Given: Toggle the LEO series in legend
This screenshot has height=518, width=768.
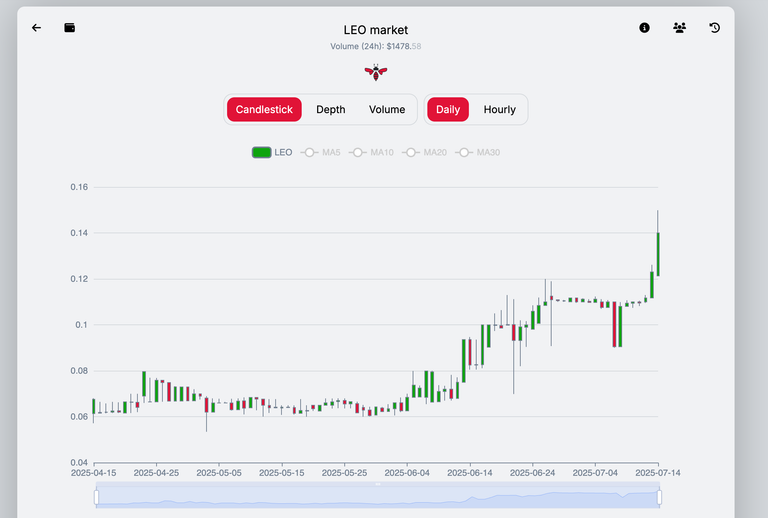Looking at the screenshot, I should 272,152.
